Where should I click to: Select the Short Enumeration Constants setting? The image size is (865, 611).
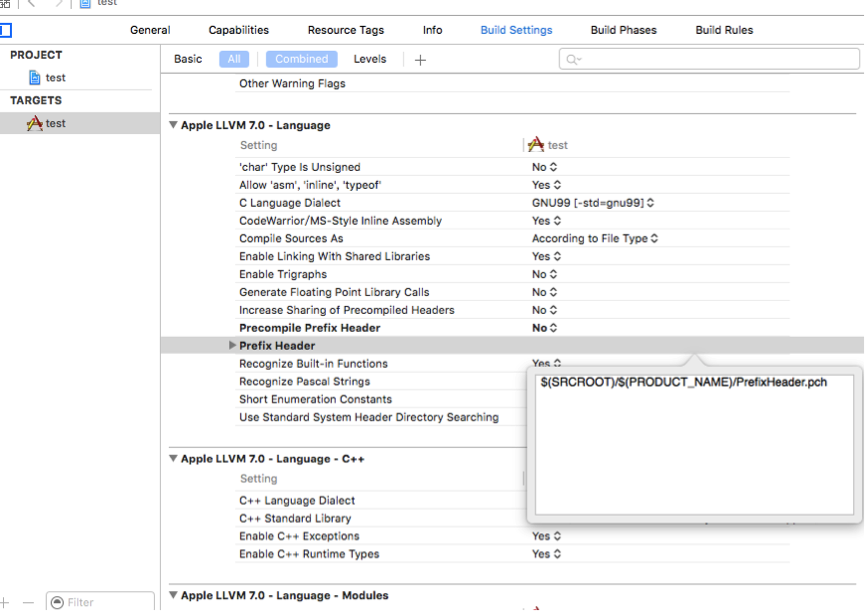pos(315,399)
